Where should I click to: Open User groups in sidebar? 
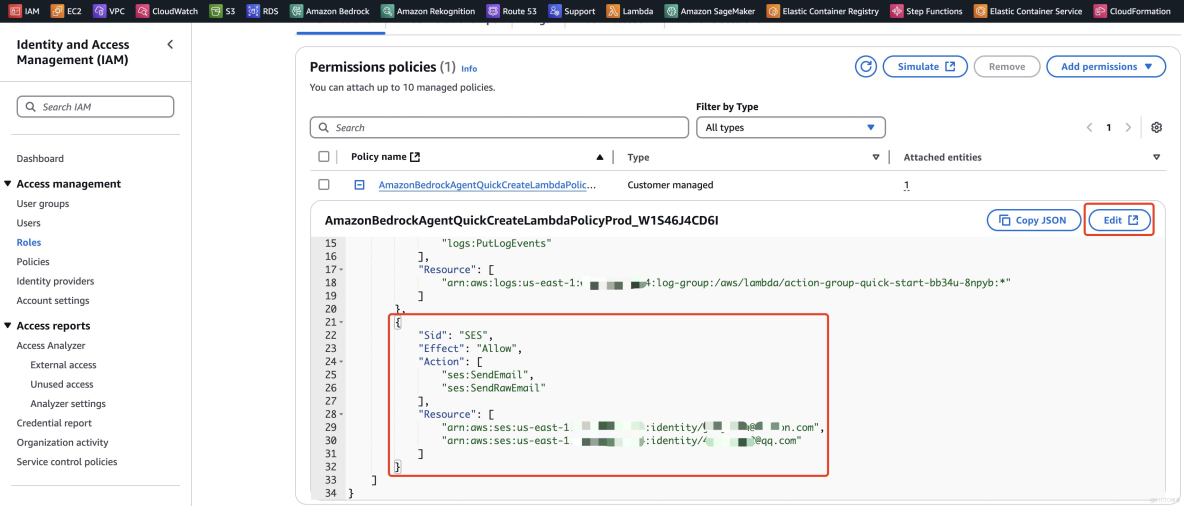pos(43,204)
